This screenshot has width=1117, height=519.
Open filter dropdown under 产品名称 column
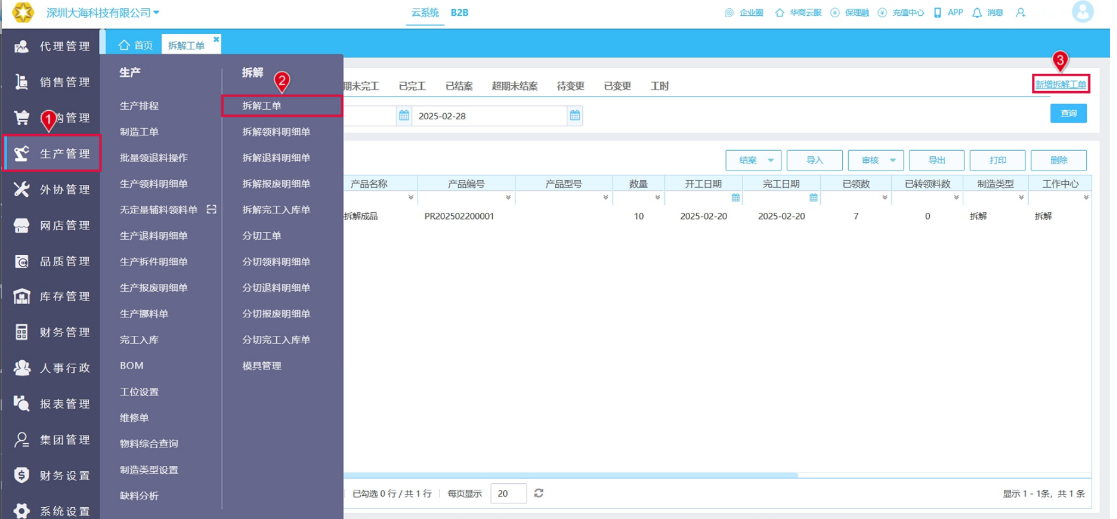point(410,197)
